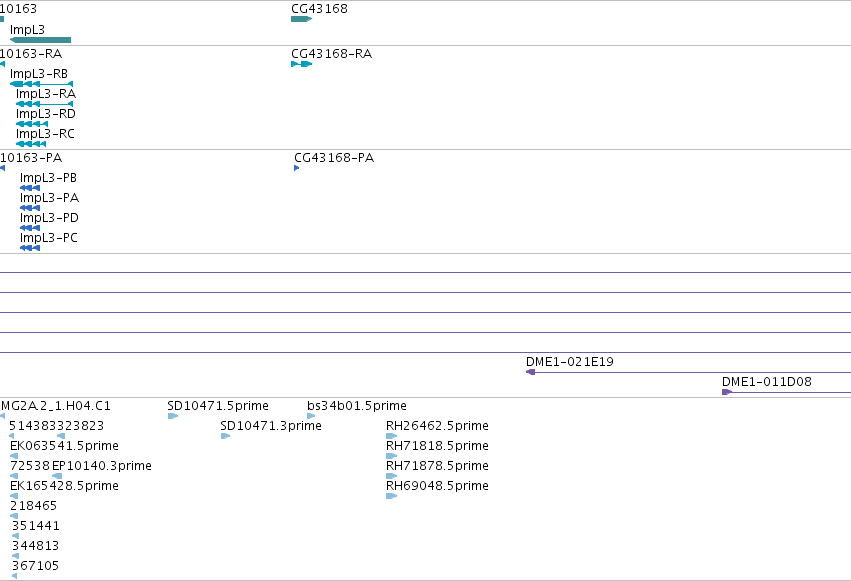Select the EP10140.3prime feature label
Viewport: 851px width, 581px height.
(101, 466)
